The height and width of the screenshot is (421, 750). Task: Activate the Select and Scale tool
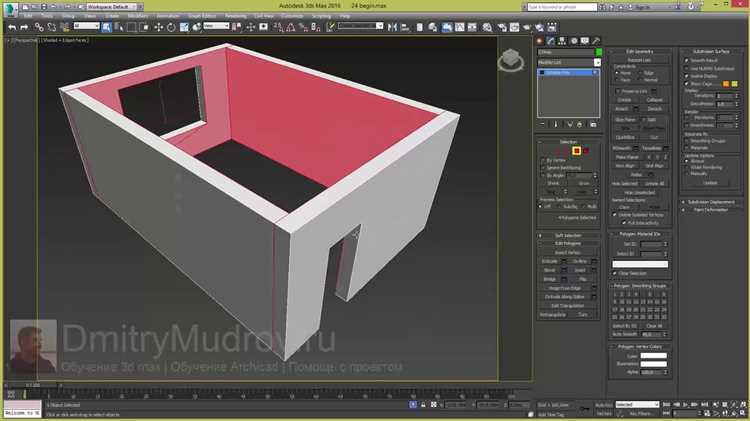(x=184, y=28)
